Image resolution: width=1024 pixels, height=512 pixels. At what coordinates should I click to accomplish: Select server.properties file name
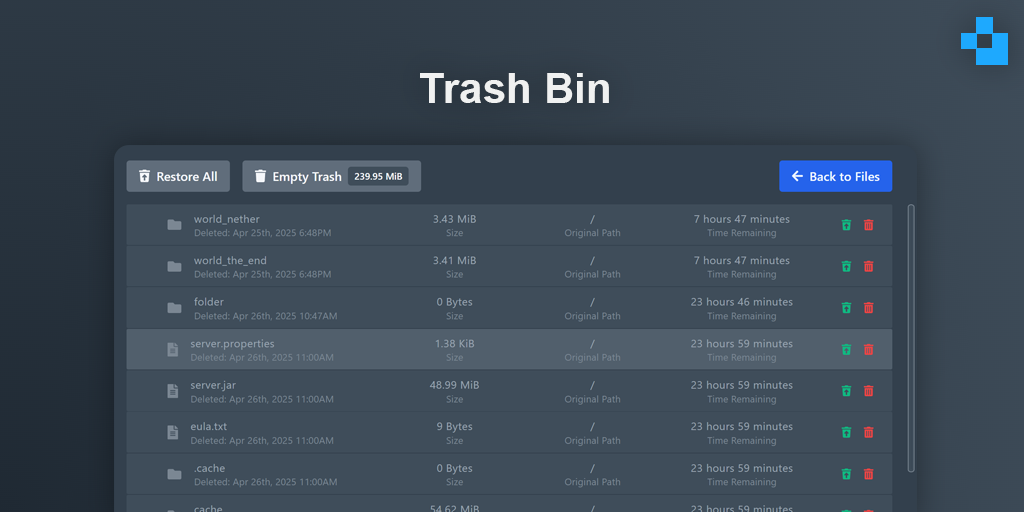coord(232,344)
